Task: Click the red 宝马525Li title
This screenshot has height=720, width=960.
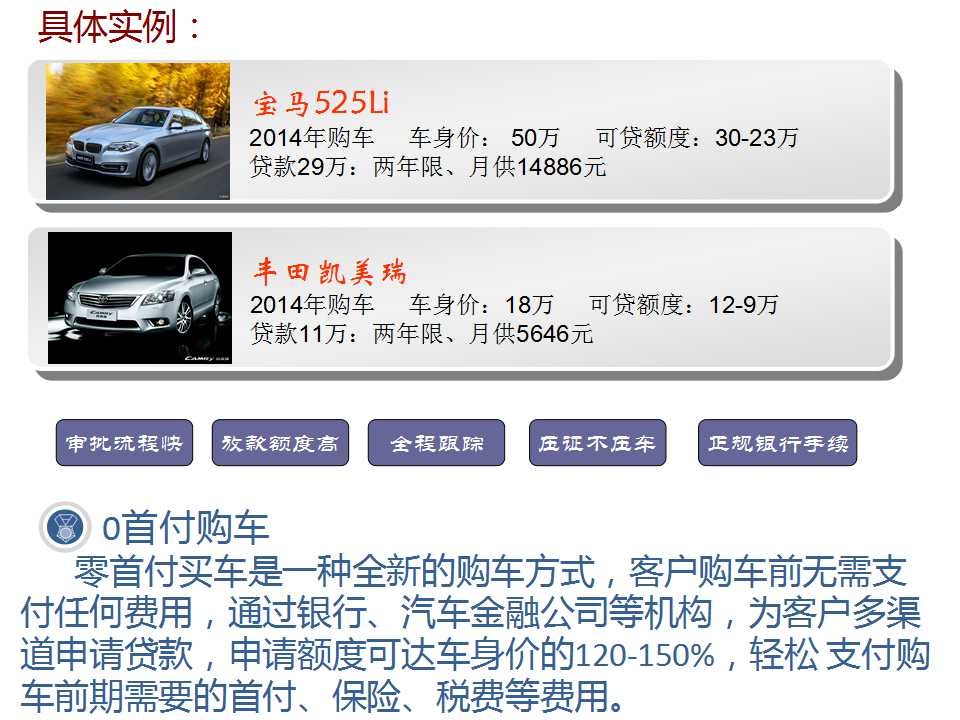Action: [321, 102]
